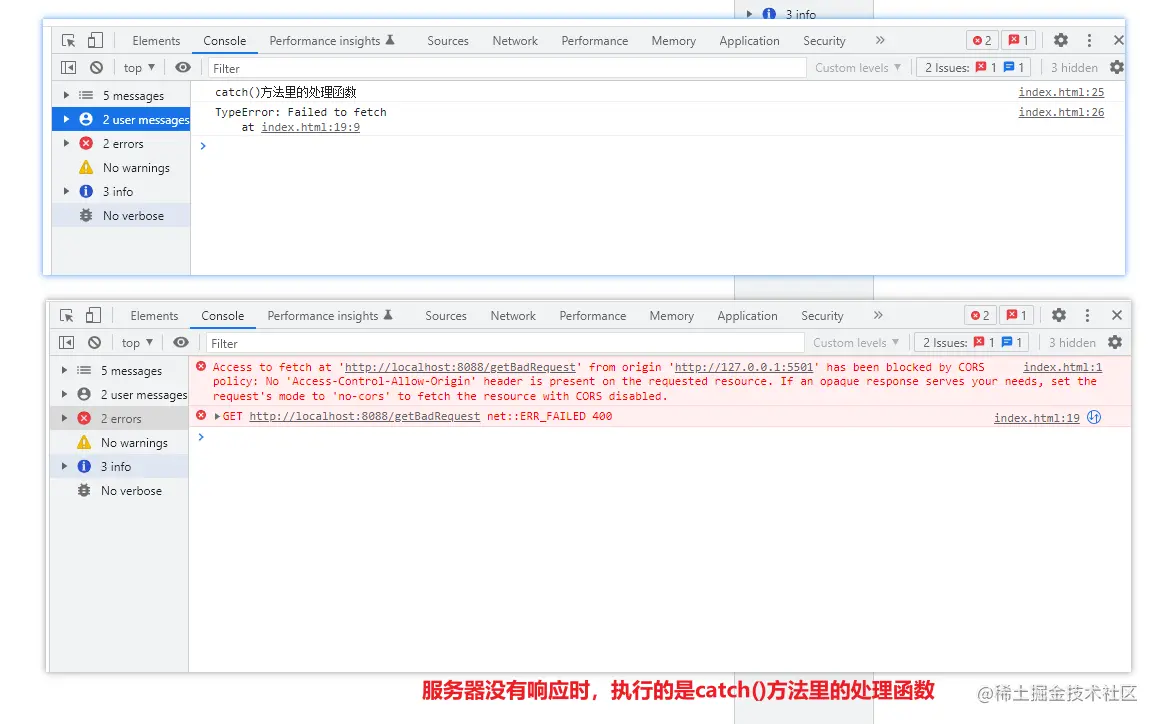Expand 2 errors group in upper sidebar

pyautogui.click(x=66, y=143)
